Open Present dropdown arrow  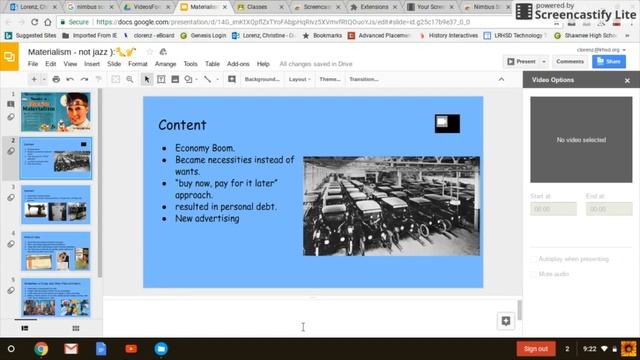[x=544, y=62]
